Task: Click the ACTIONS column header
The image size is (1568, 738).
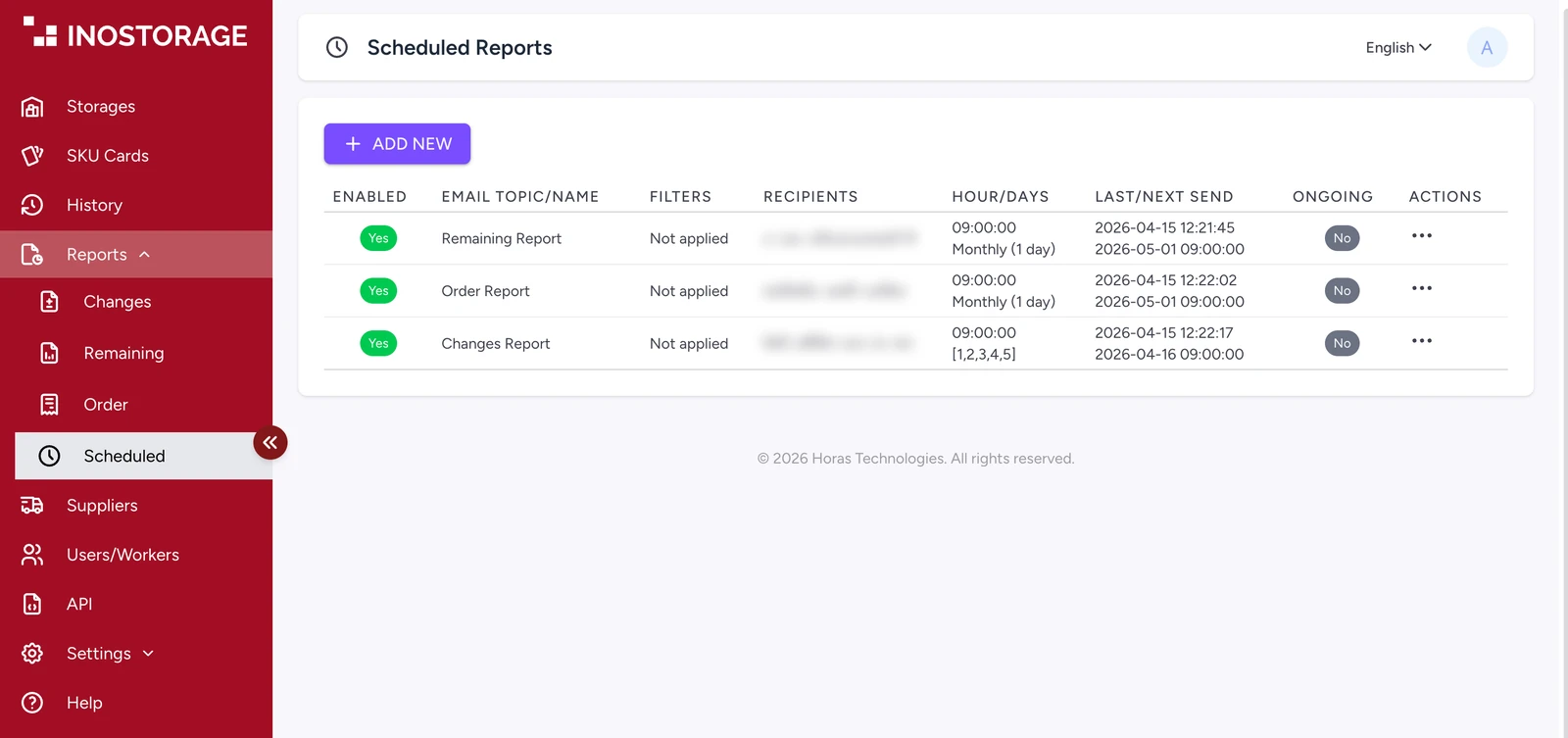Action: [1445, 196]
